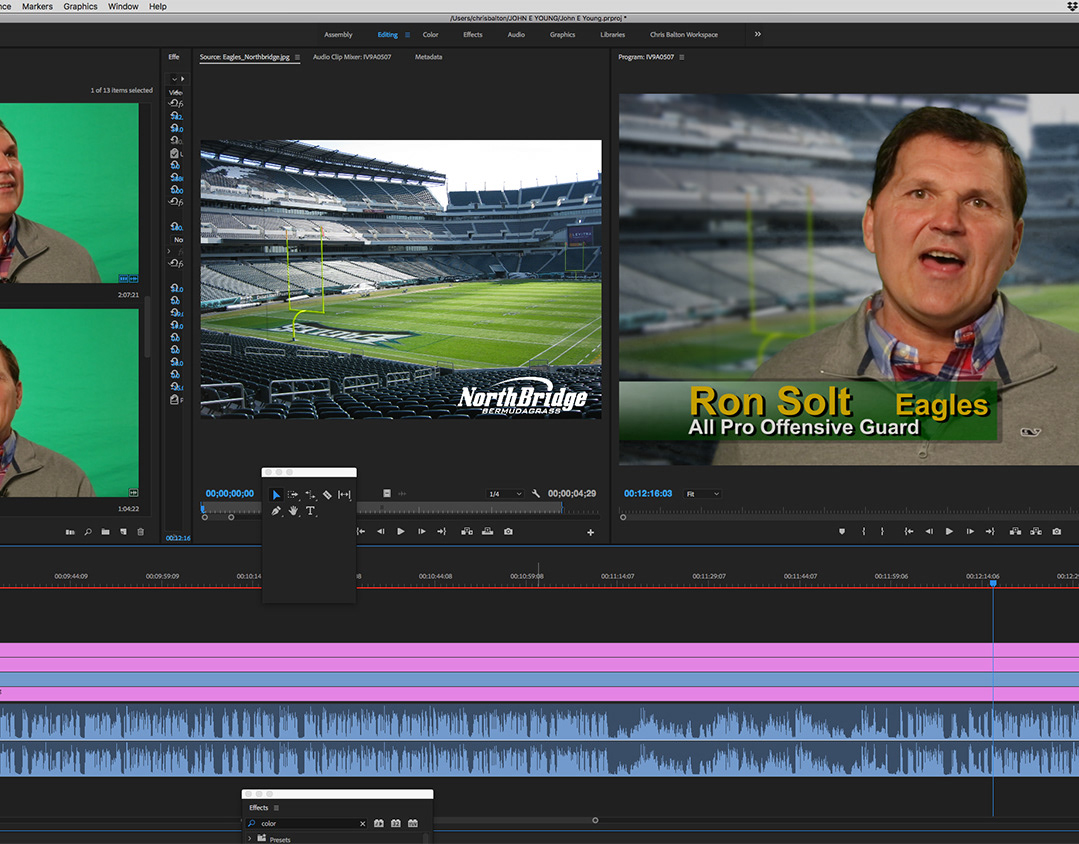
Task: Open Chris Balton Workspace
Action: coord(683,34)
